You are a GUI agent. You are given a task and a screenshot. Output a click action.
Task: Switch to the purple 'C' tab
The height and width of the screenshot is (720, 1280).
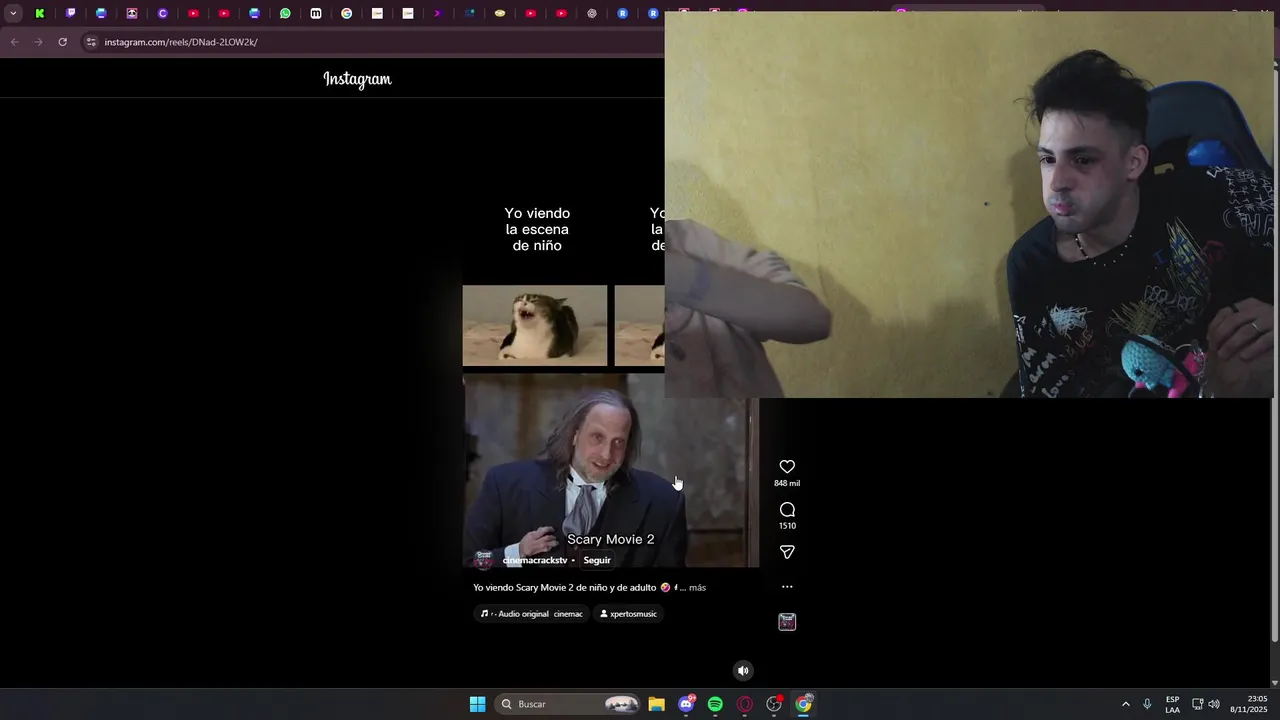pyautogui.click(x=162, y=13)
